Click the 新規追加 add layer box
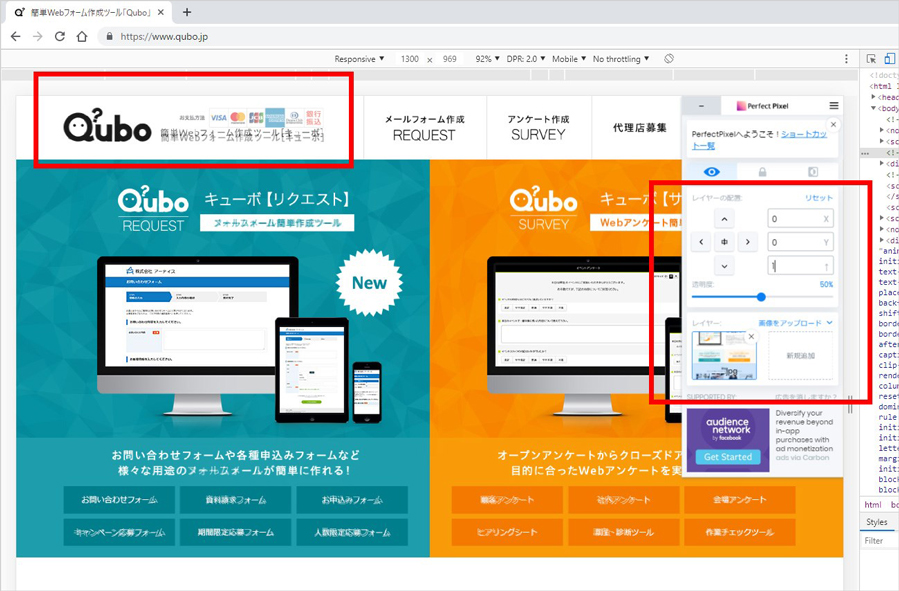 [x=800, y=355]
